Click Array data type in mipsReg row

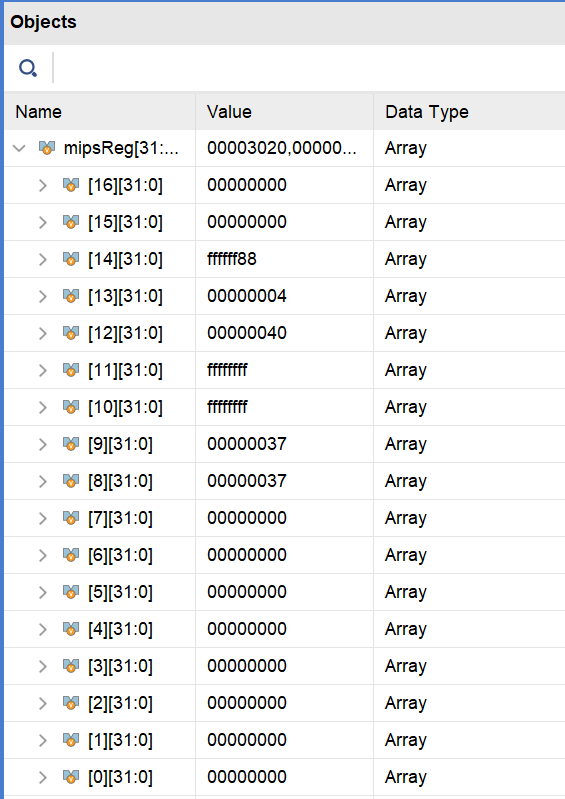(406, 148)
